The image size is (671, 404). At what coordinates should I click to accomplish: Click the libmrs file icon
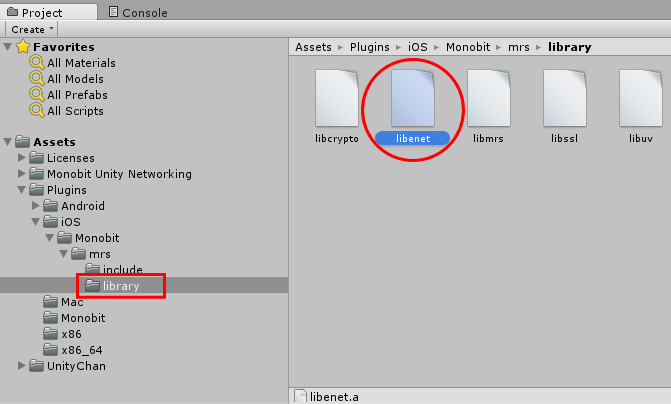[489, 98]
